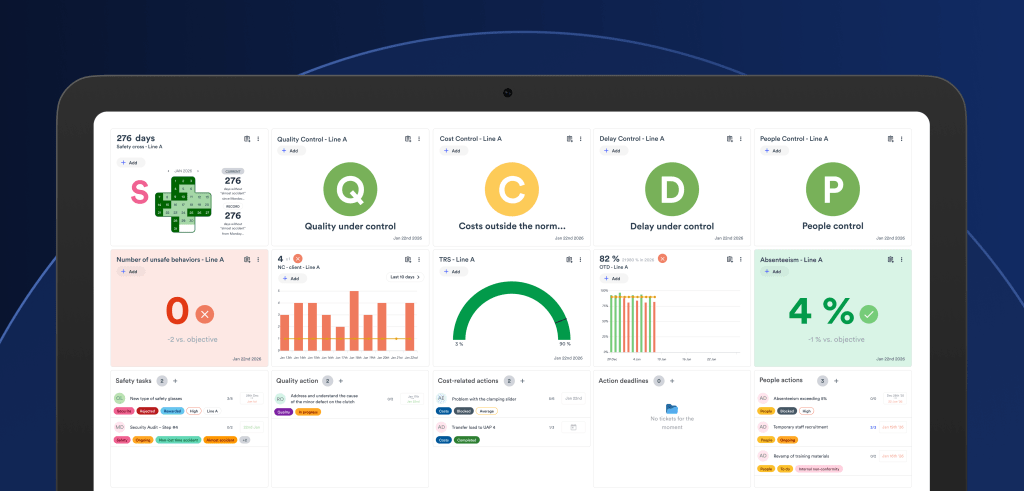Open Absenteeism card three-dot menu

click(901, 259)
